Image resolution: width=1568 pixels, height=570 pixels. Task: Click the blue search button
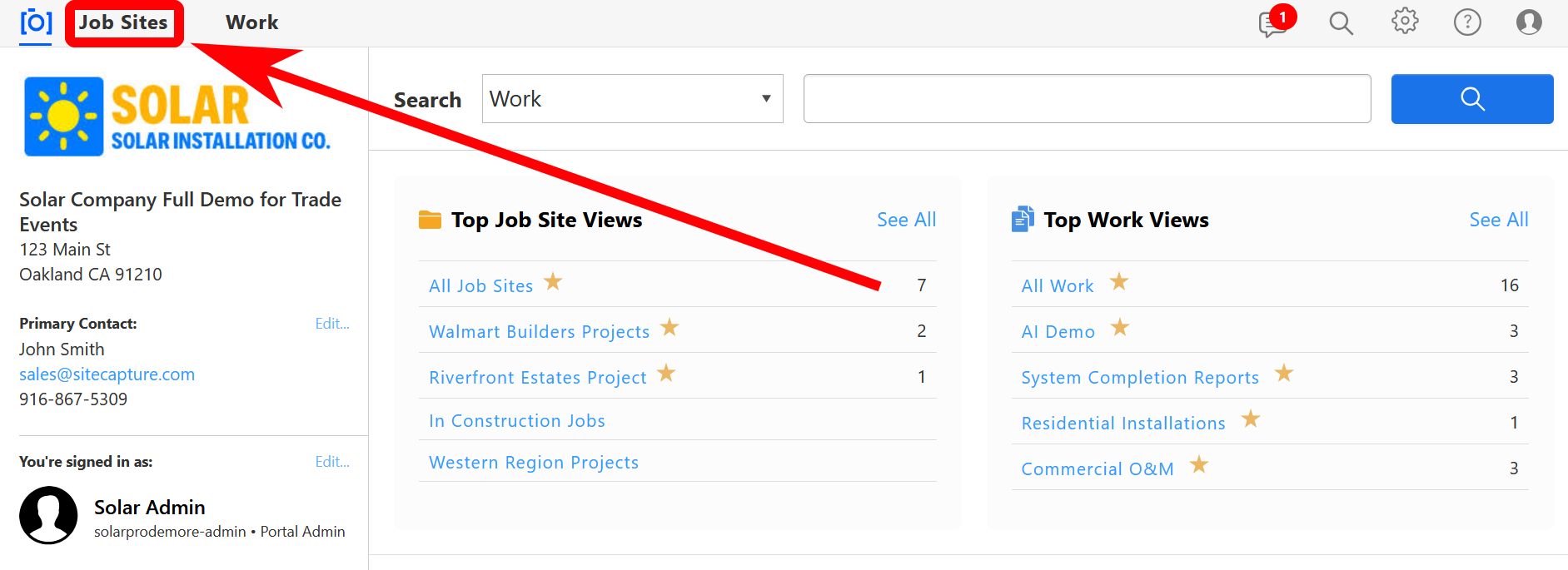pyautogui.click(x=1472, y=99)
